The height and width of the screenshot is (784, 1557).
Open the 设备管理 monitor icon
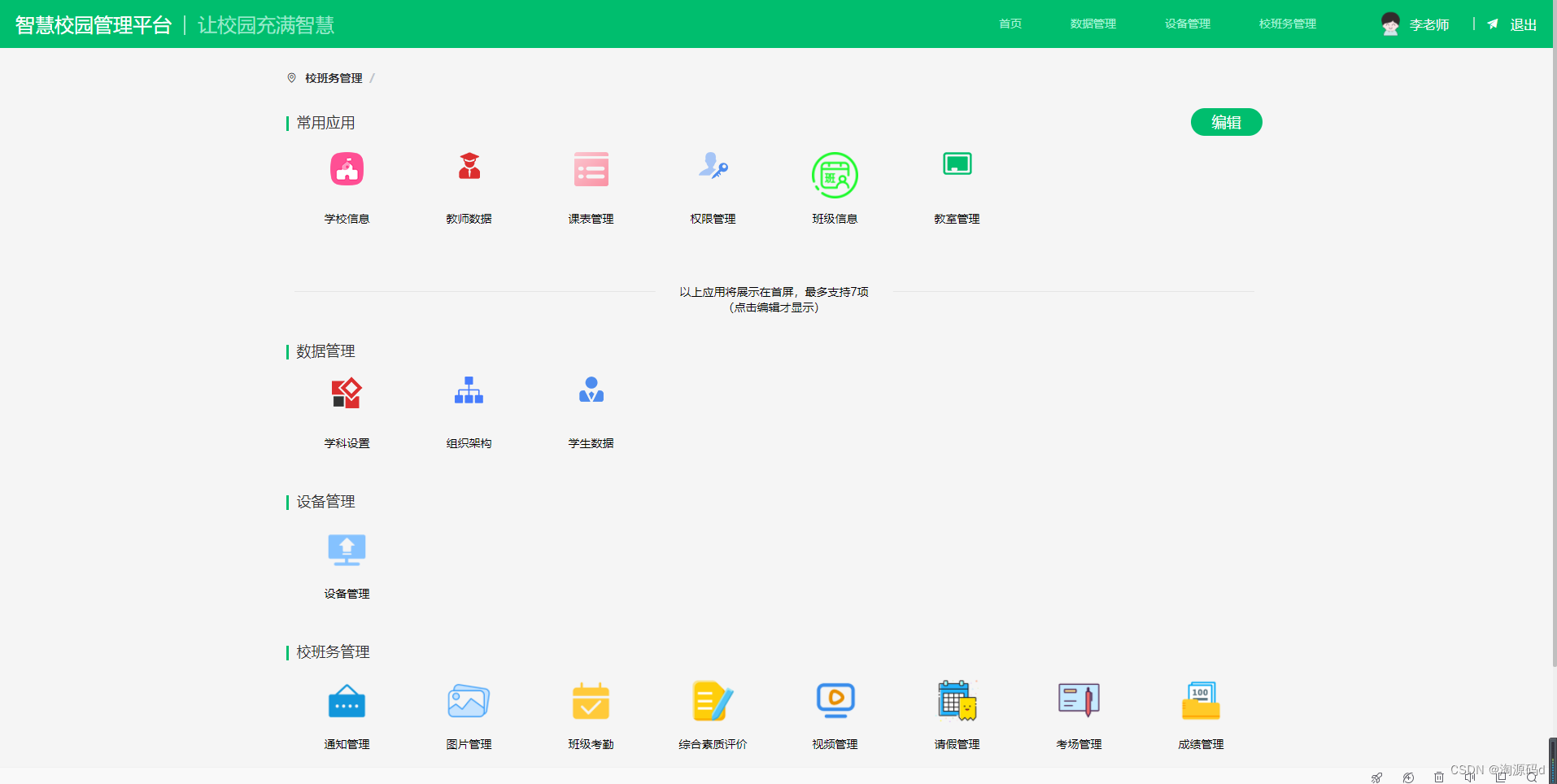click(347, 550)
